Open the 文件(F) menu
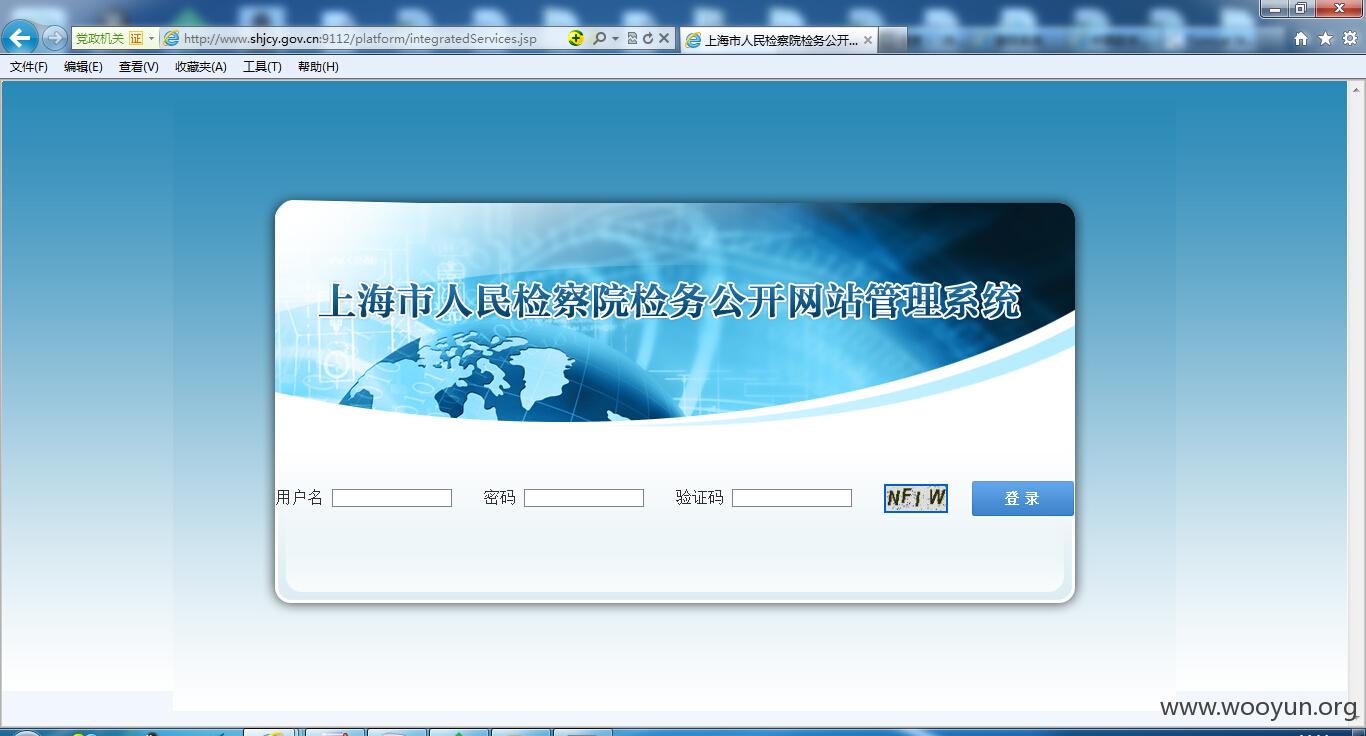Screen dimensions: 1366x736 coord(29,67)
